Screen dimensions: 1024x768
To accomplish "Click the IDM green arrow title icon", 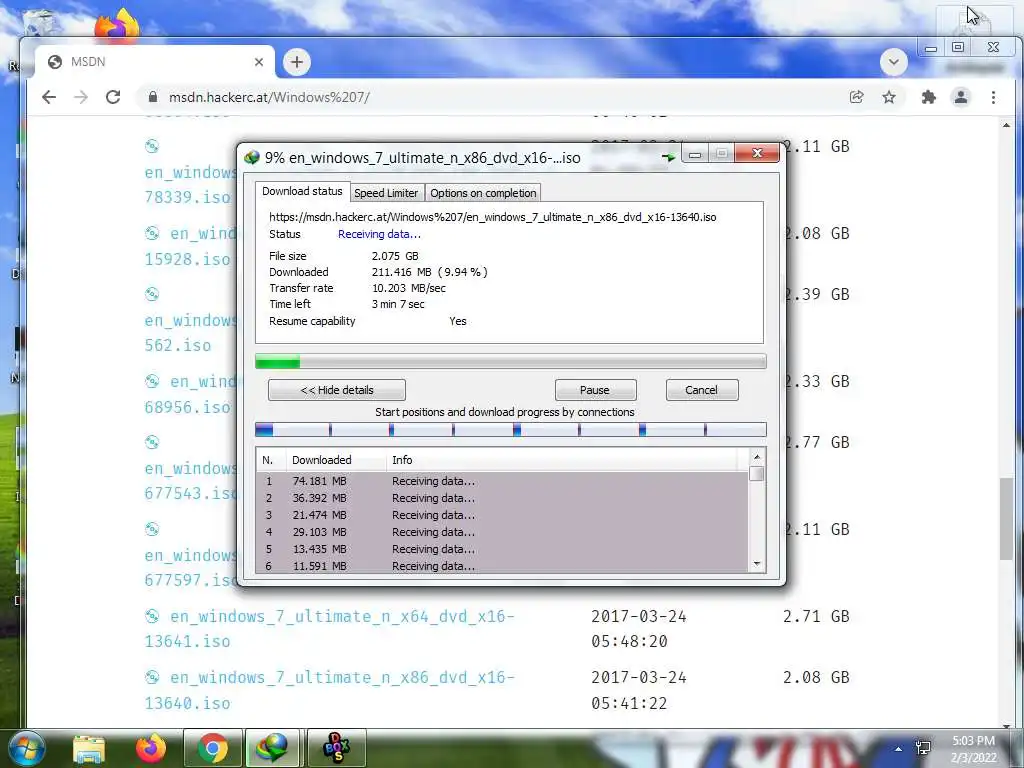I will [668, 157].
